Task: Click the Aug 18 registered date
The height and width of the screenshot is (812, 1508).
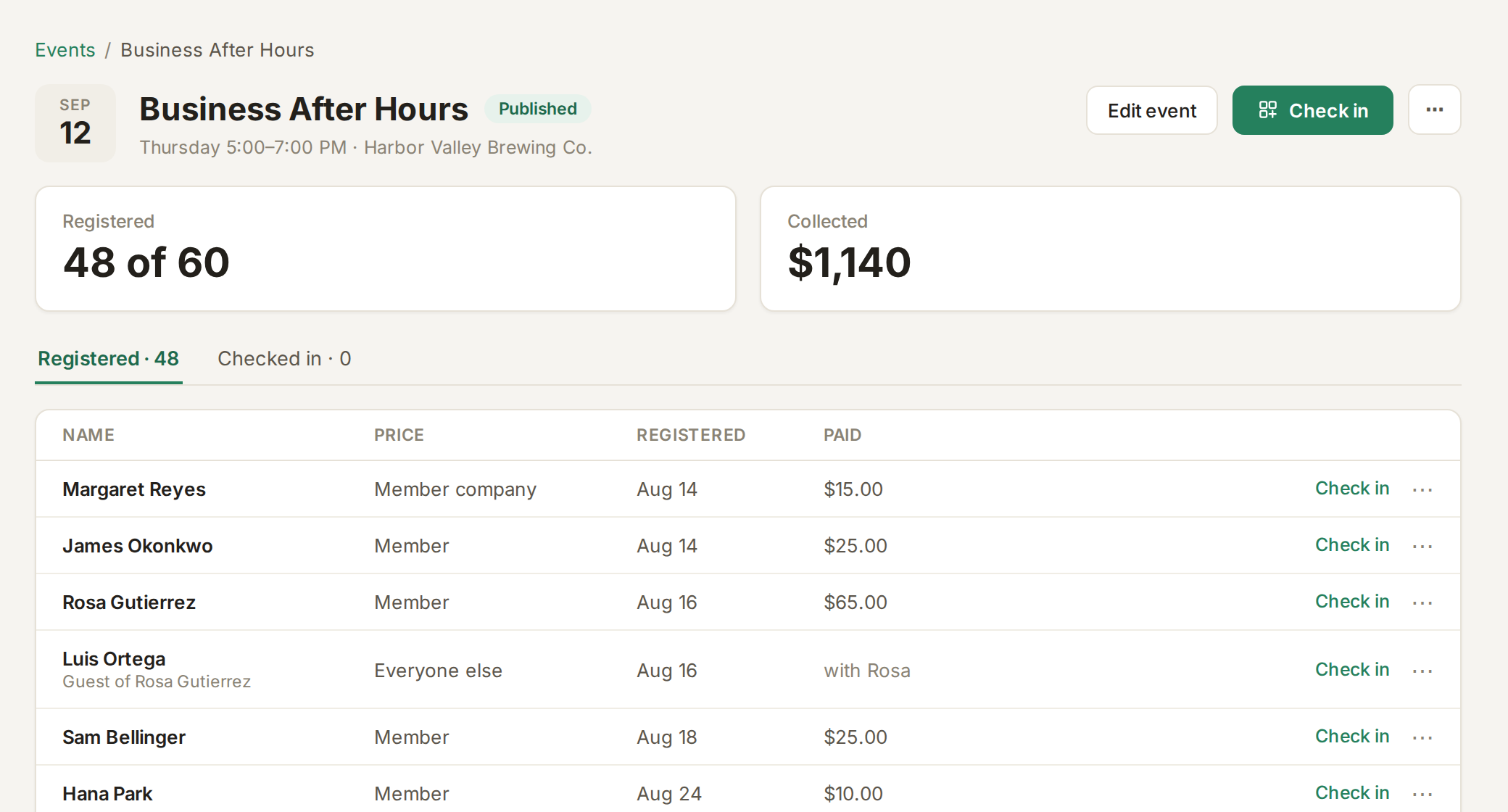Action: 667,737
